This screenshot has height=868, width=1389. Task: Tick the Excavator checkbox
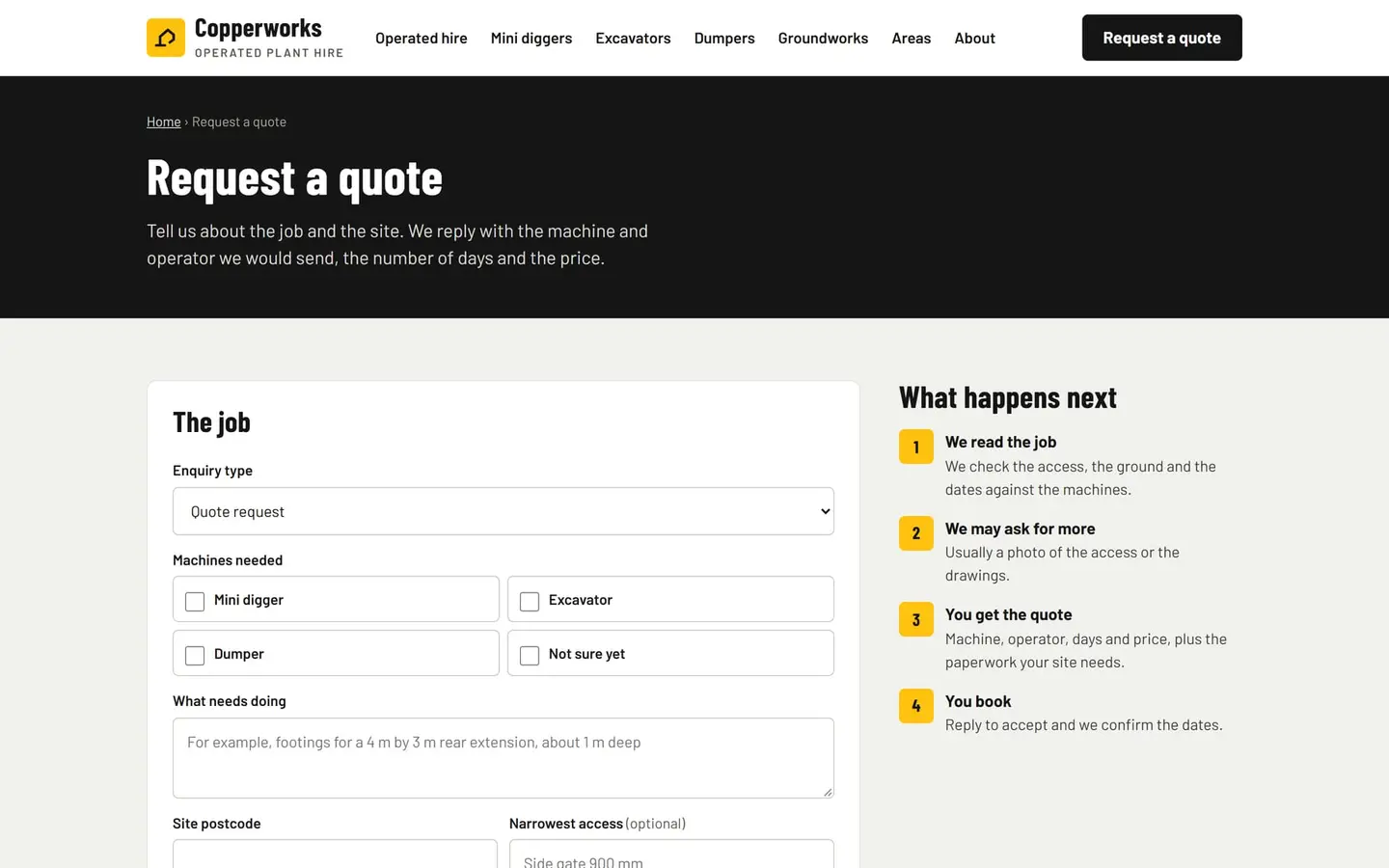pyautogui.click(x=530, y=601)
